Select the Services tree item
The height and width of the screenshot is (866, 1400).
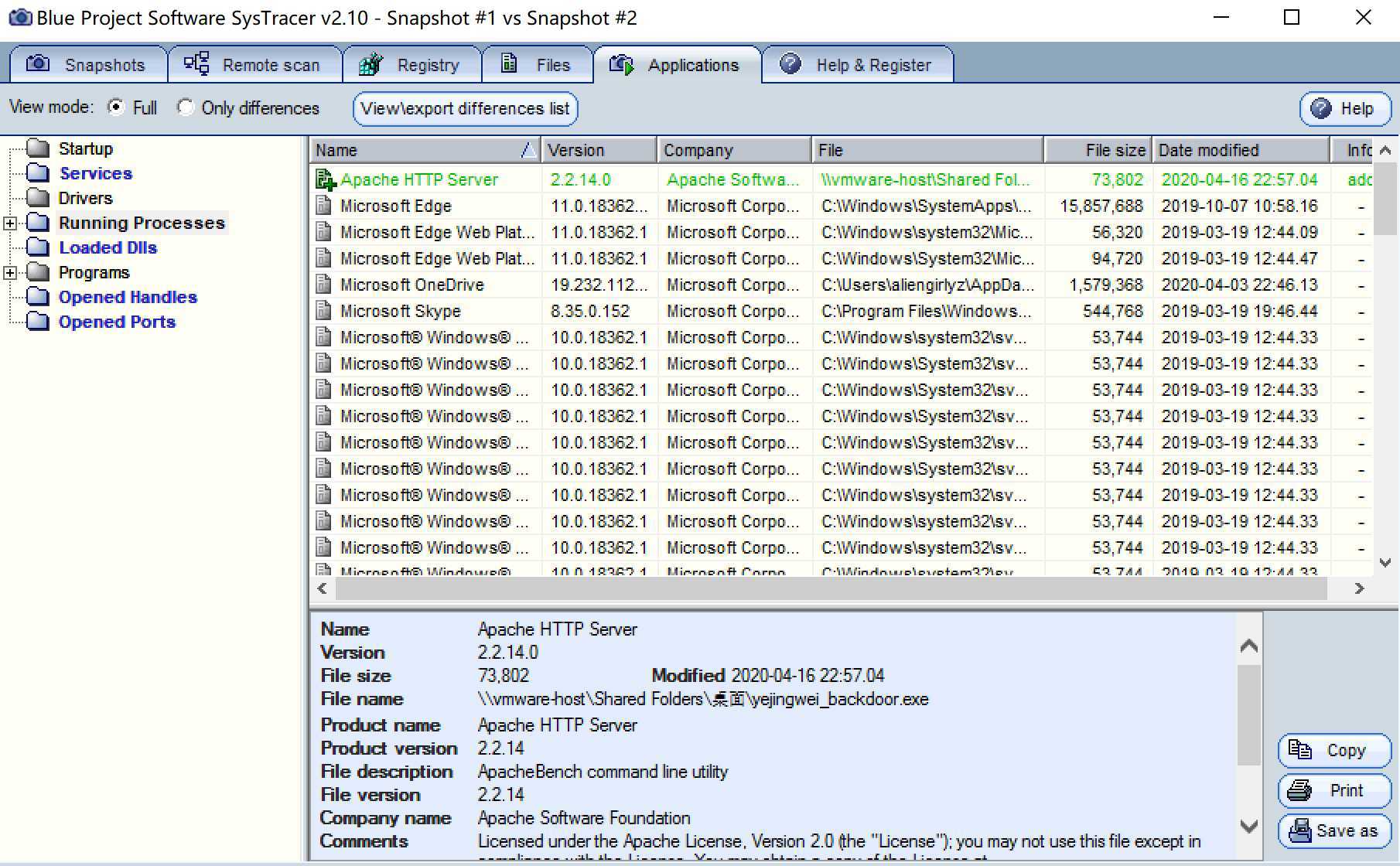[x=96, y=173]
